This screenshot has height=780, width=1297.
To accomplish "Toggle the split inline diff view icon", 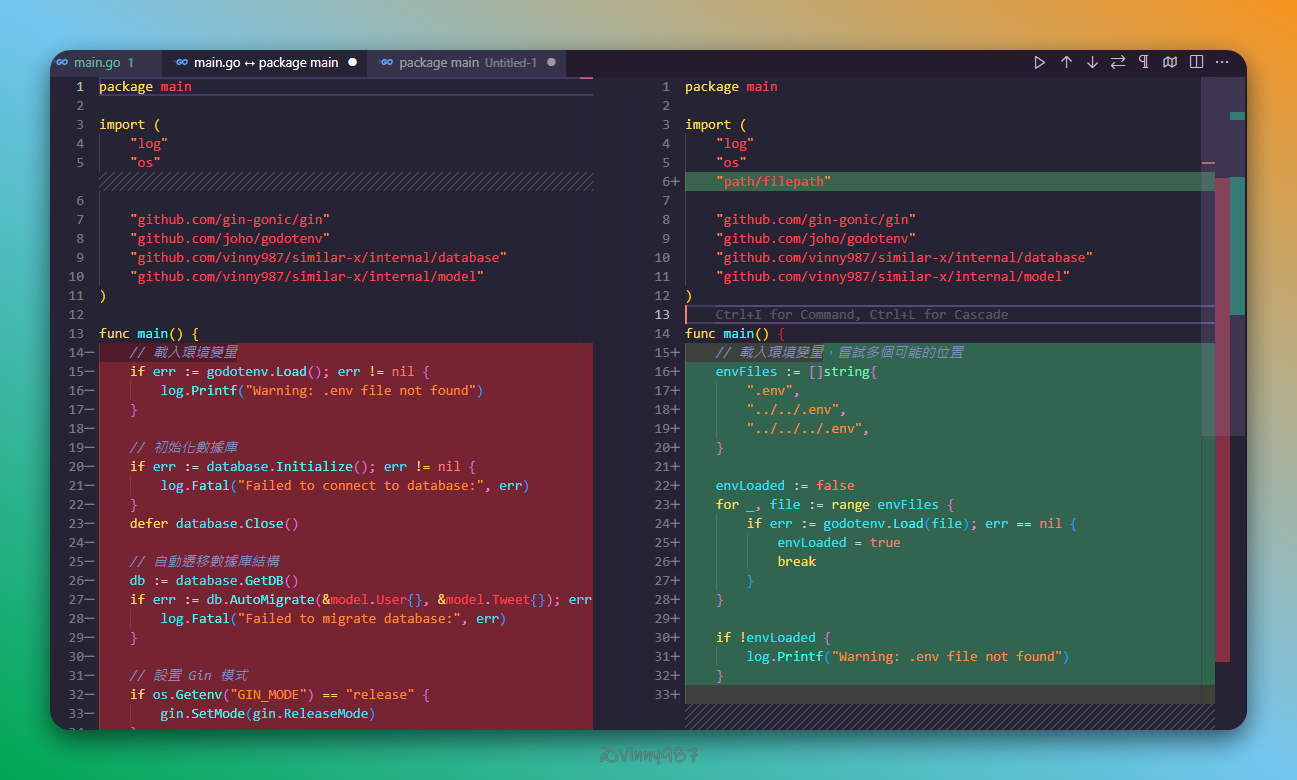I will coord(1196,62).
